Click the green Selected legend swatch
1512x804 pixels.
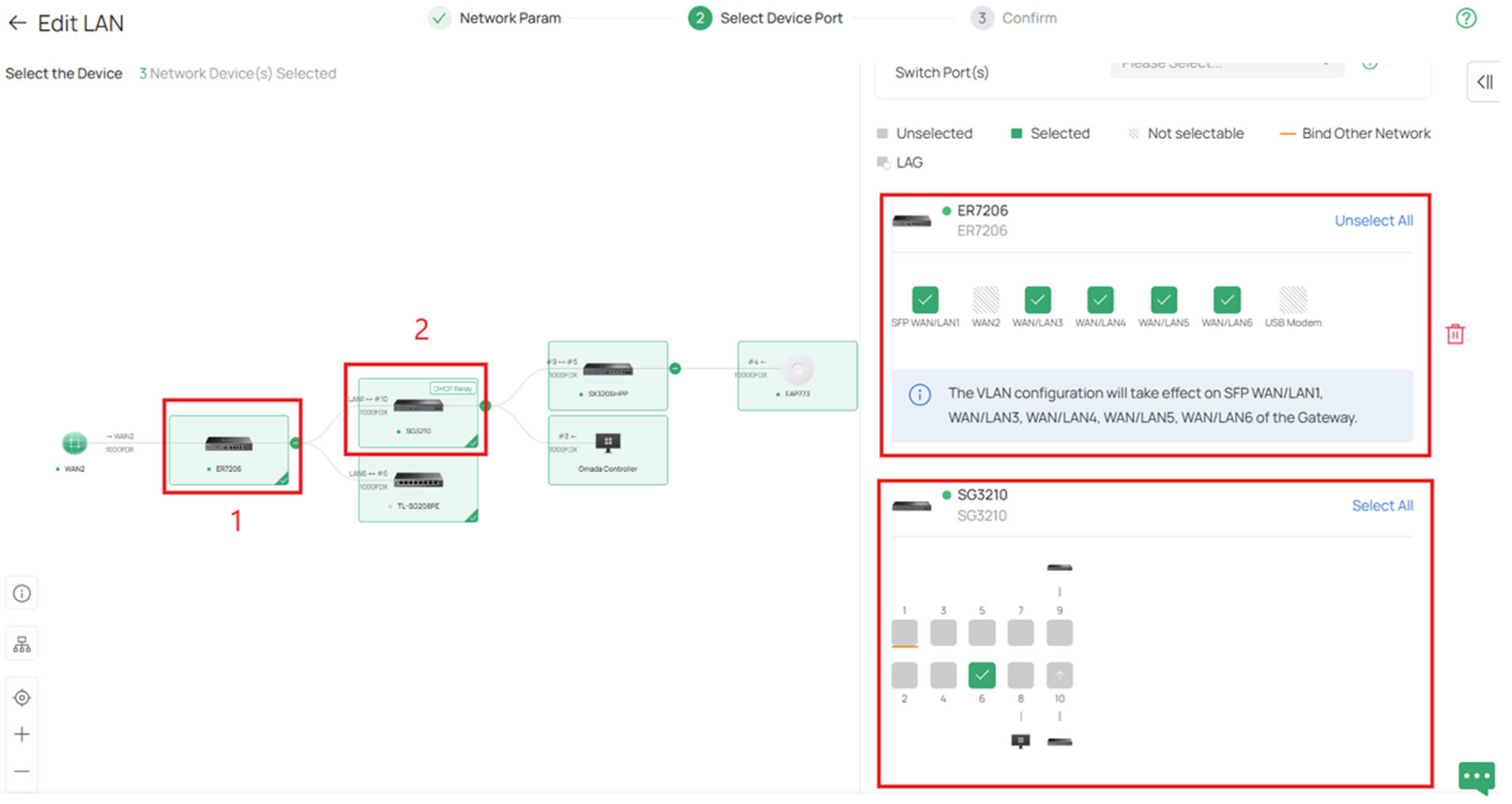coord(1015,133)
